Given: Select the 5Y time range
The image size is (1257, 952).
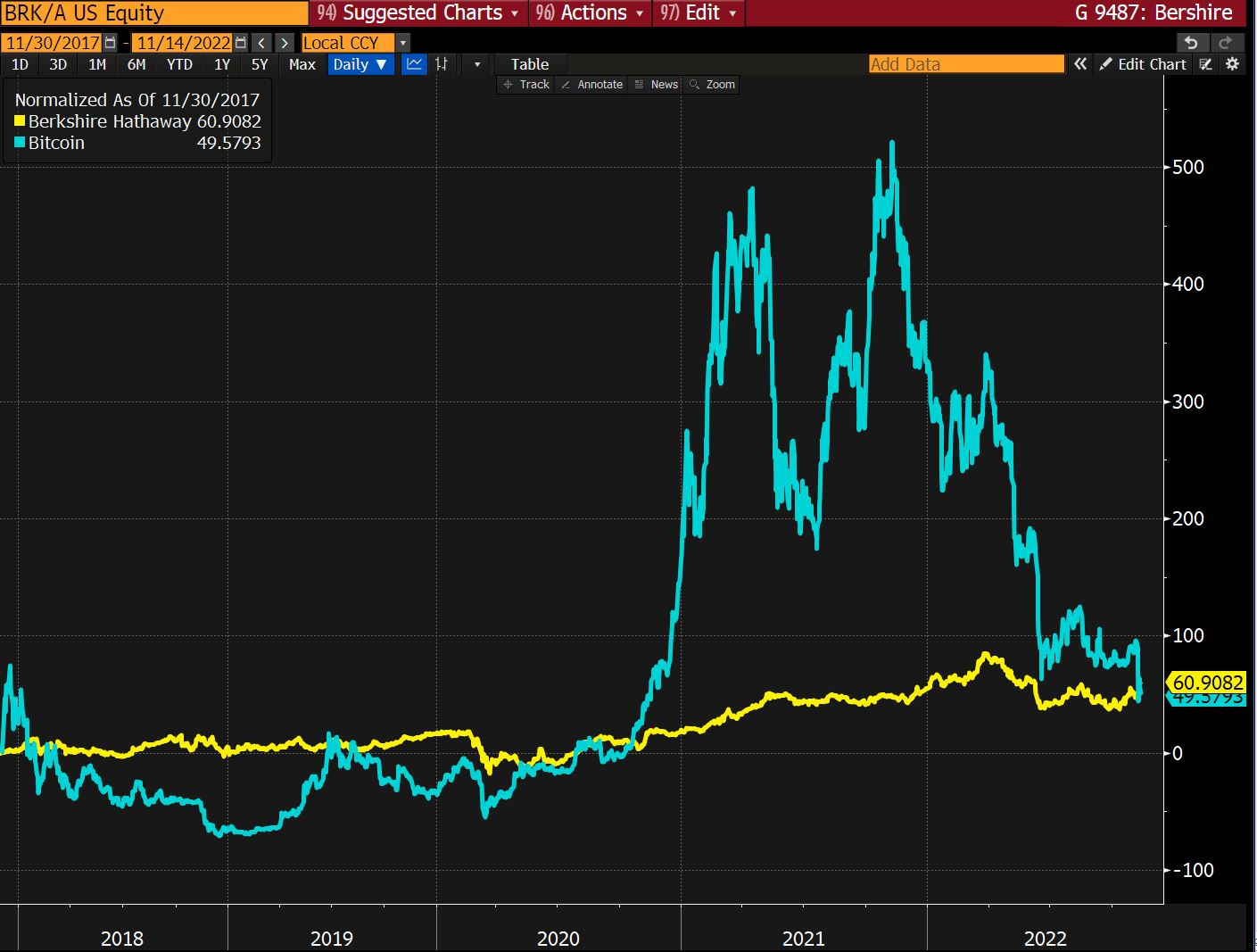Looking at the screenshot, I should (260, 64).
